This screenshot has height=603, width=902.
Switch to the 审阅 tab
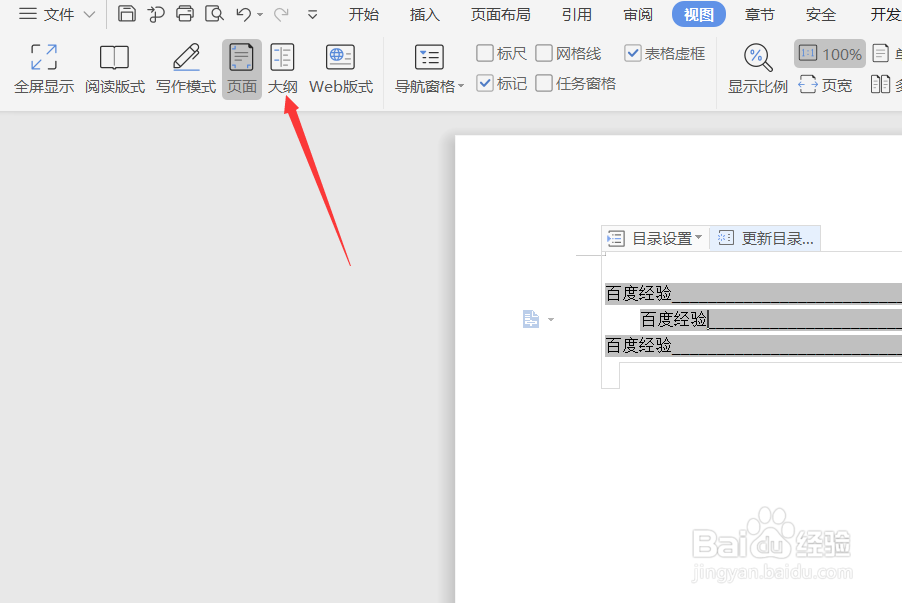tap(638, 14)
